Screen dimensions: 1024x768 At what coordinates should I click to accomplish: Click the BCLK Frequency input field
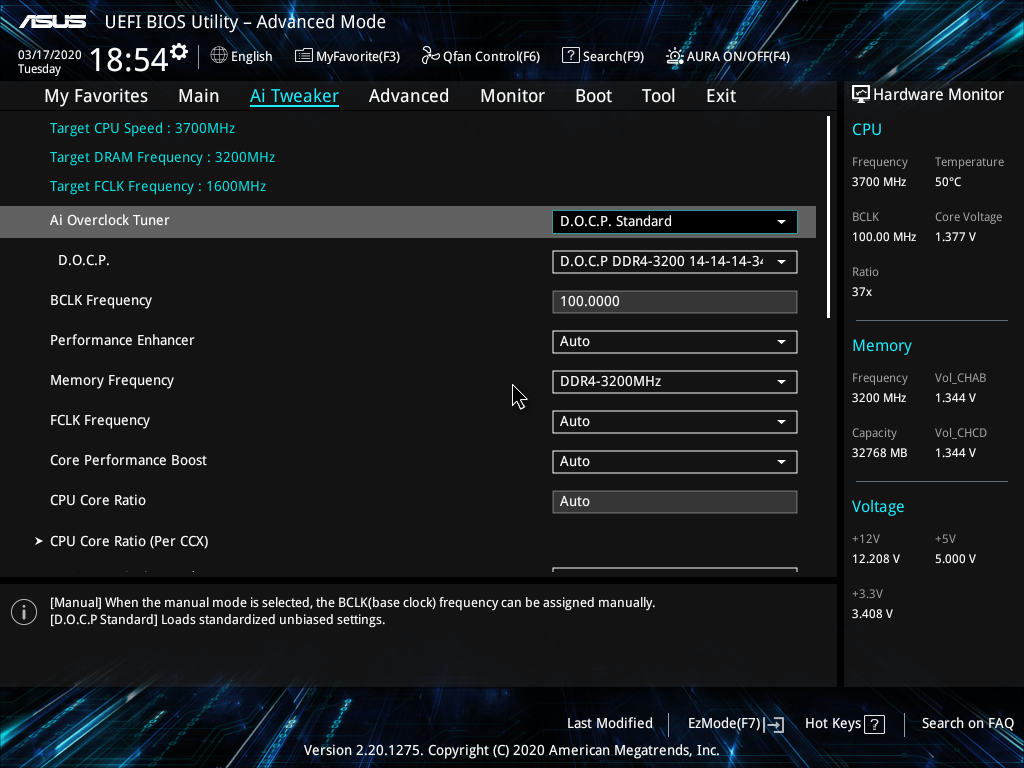[x=675, y=302]
